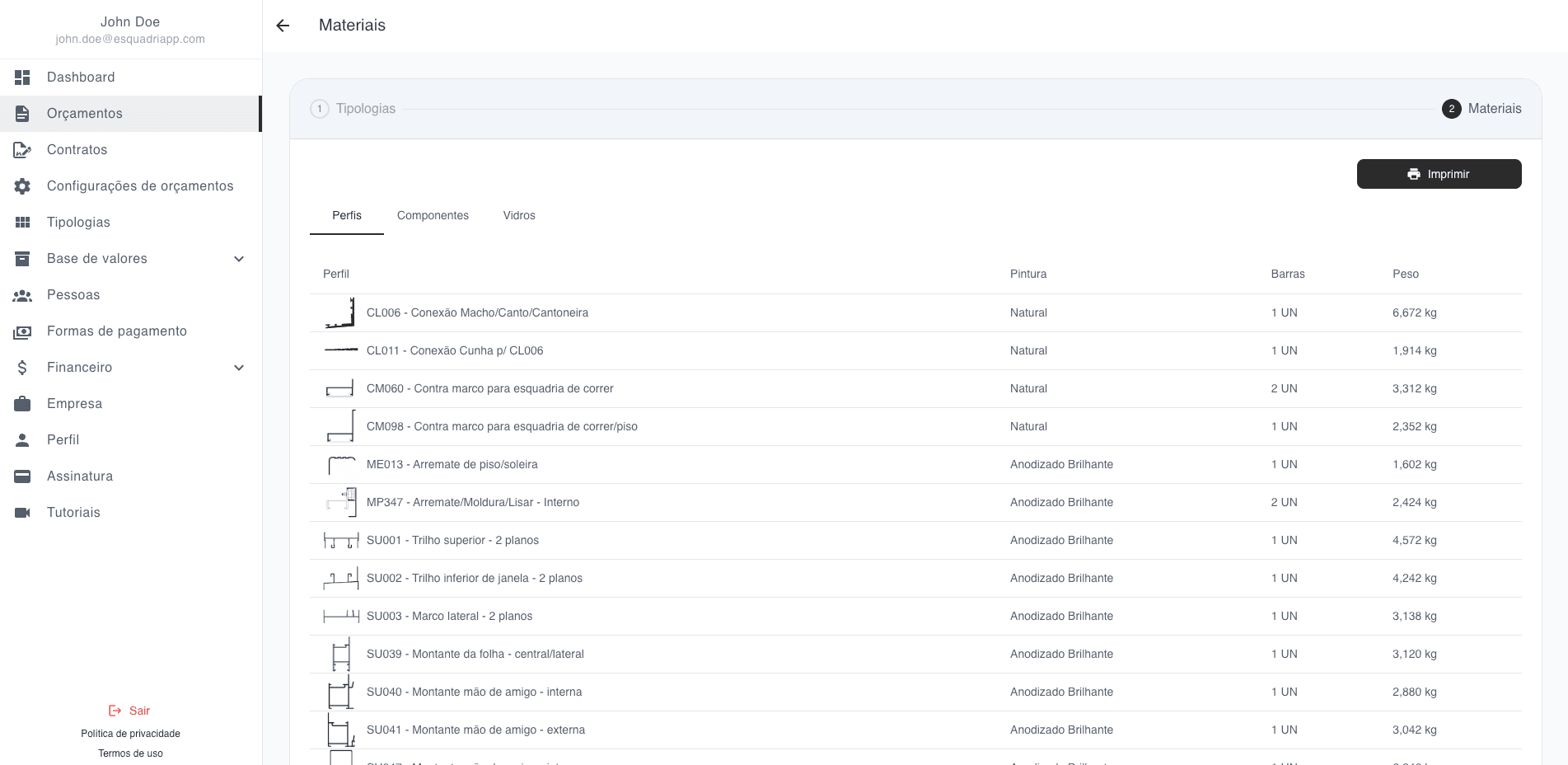Click the CL006 profile thumbnail

pos(340,313)
